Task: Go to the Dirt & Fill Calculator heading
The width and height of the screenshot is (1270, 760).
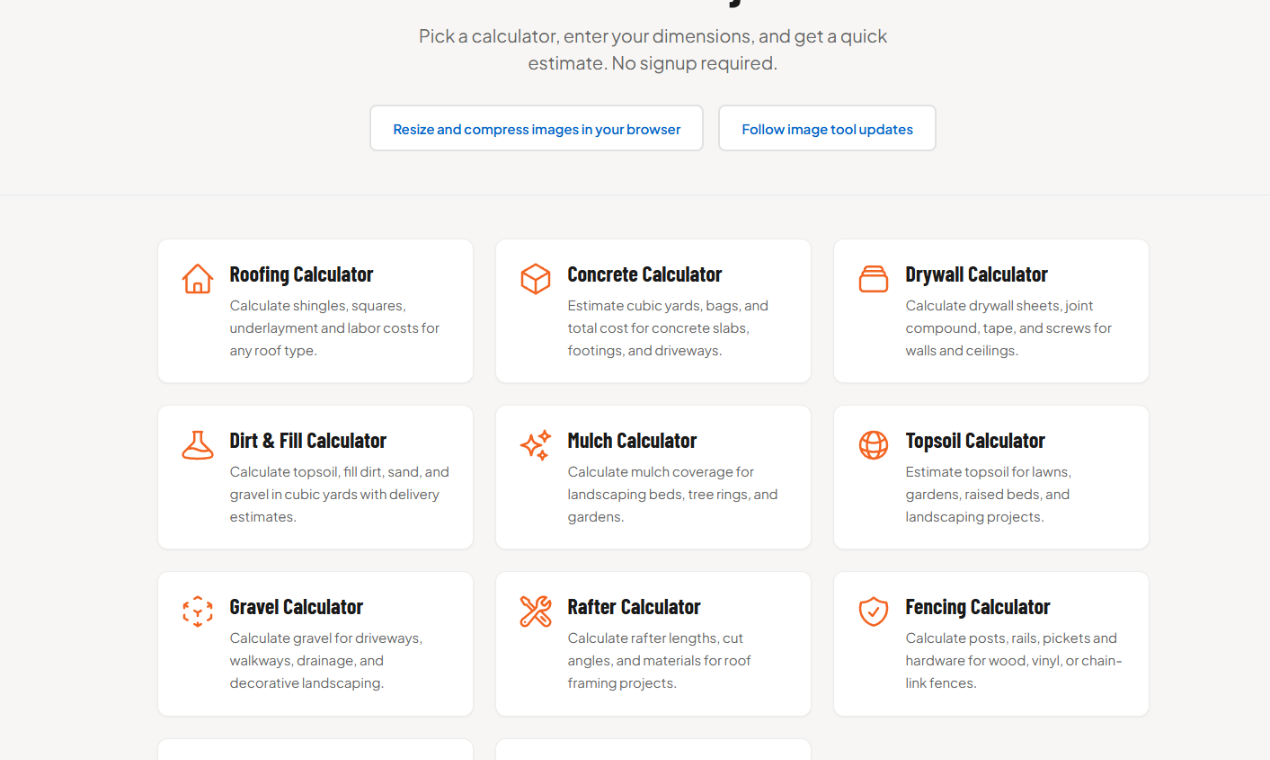Action: coord(307,440)
